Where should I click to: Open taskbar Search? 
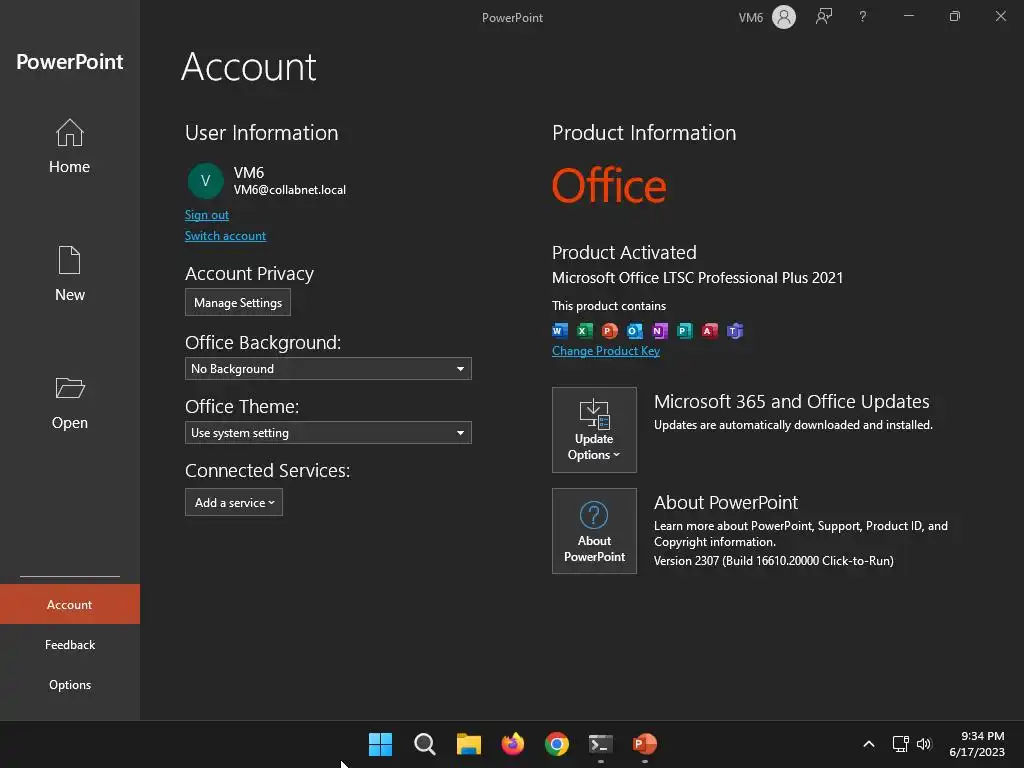424,744
